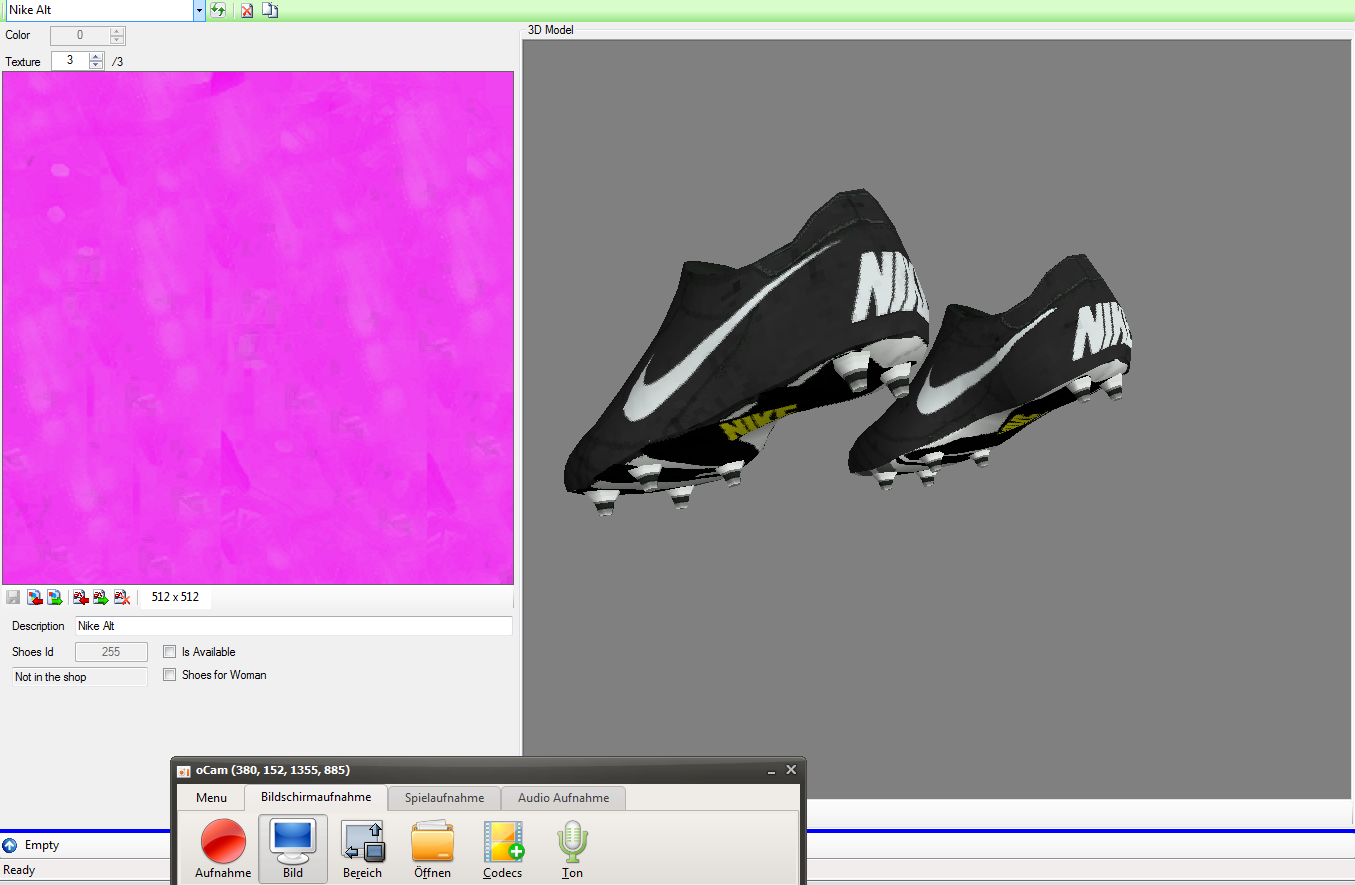
Task: Click the Öffnen folder icon in oCam
Action: coord(432,849)
